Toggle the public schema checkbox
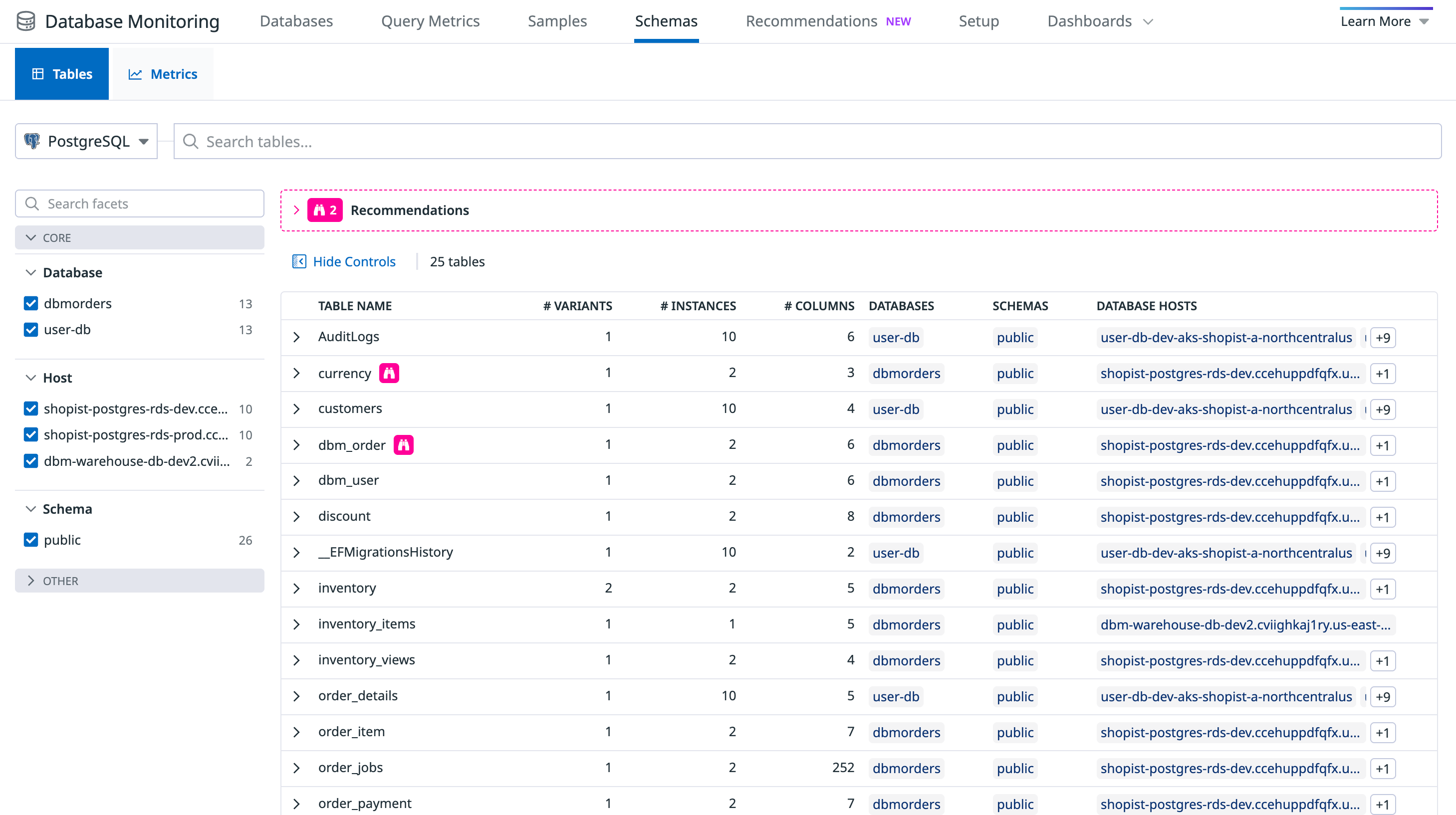The width and height of the screenshot is (1456, 815). tap(31, 540)
